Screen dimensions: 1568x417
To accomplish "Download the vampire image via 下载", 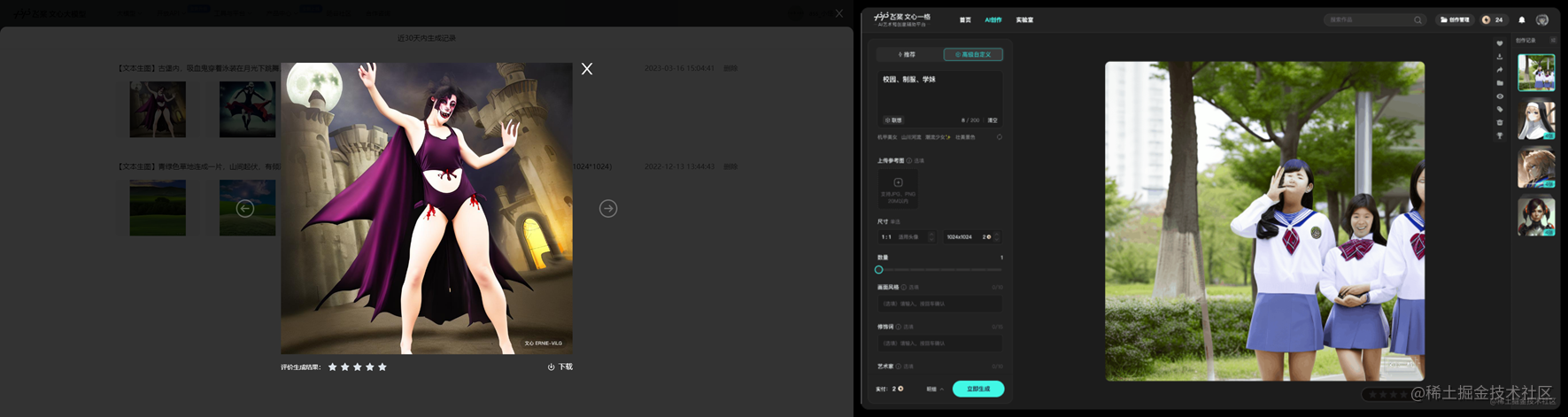I will [x=560, y=367].
